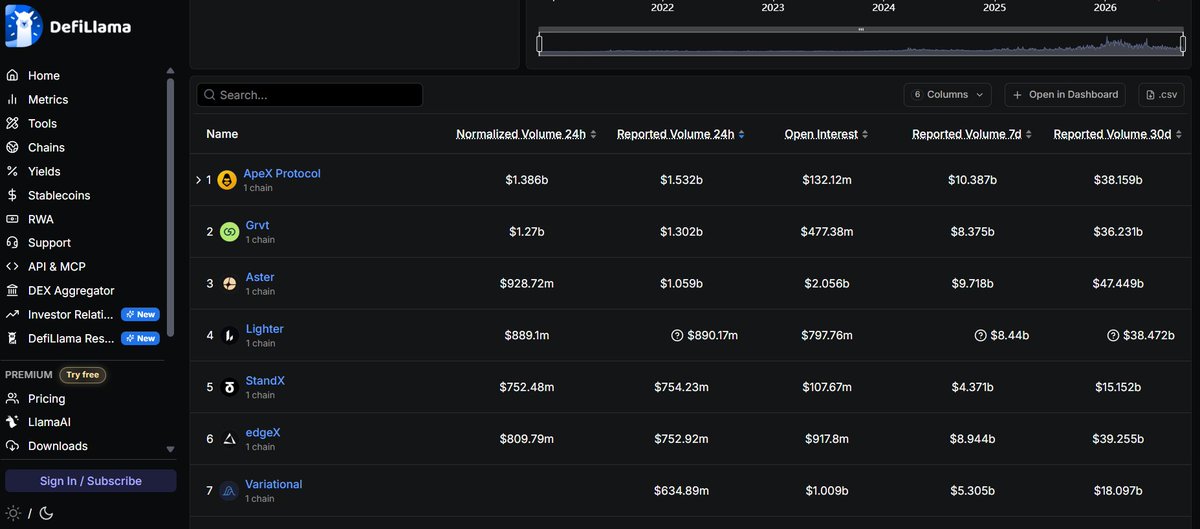Click question mark beside Lighter $890.17m
Screen dimensions: 1200x529
[678, 336]
